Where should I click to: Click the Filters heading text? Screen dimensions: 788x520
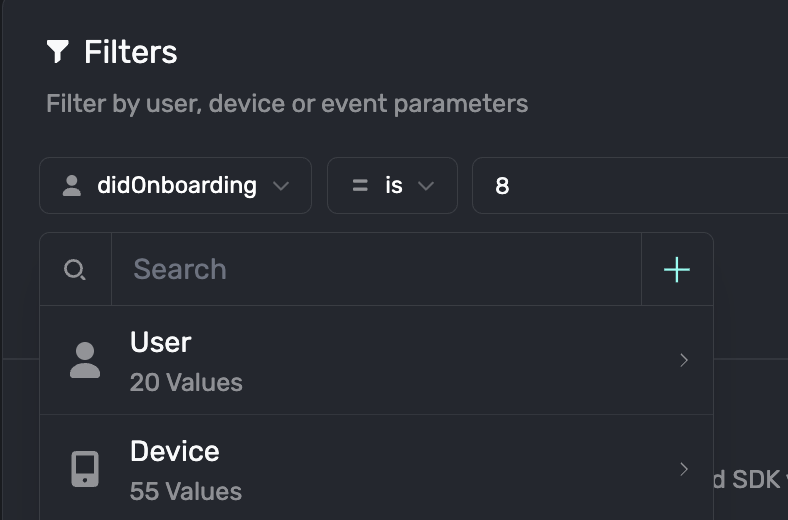(x=131, y=52)
